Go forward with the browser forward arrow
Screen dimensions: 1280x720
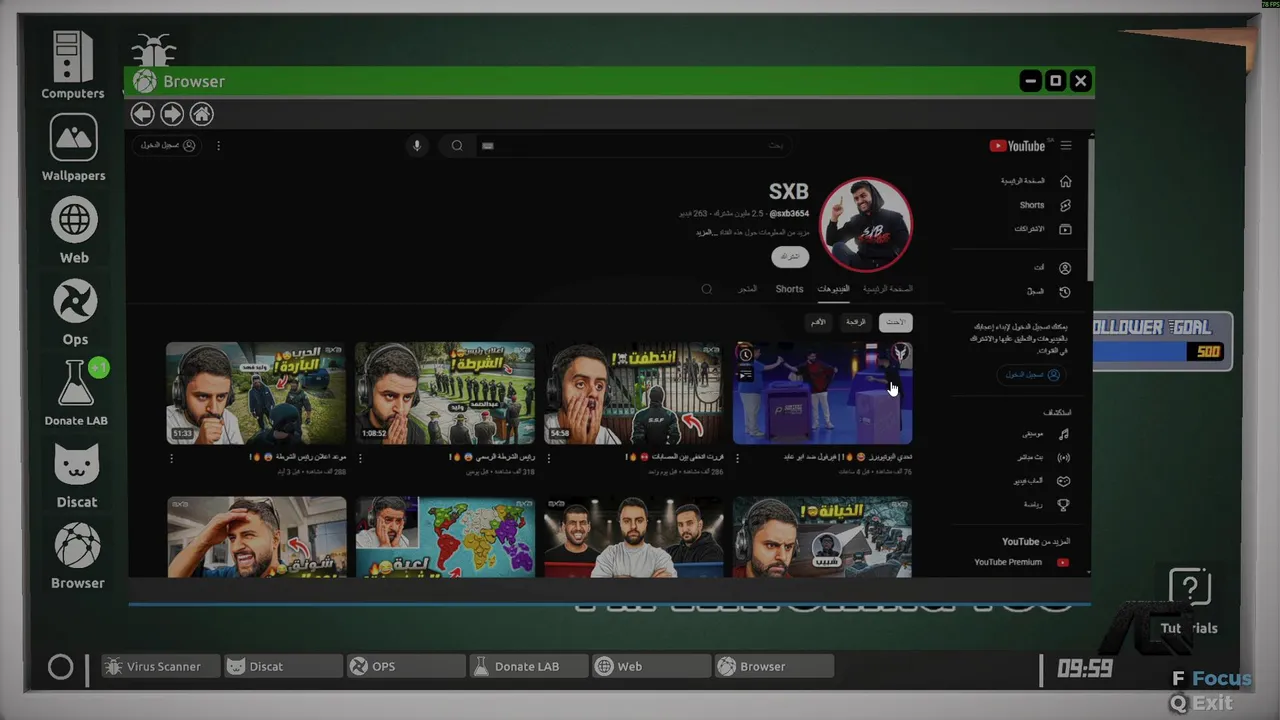coord(172,114)
